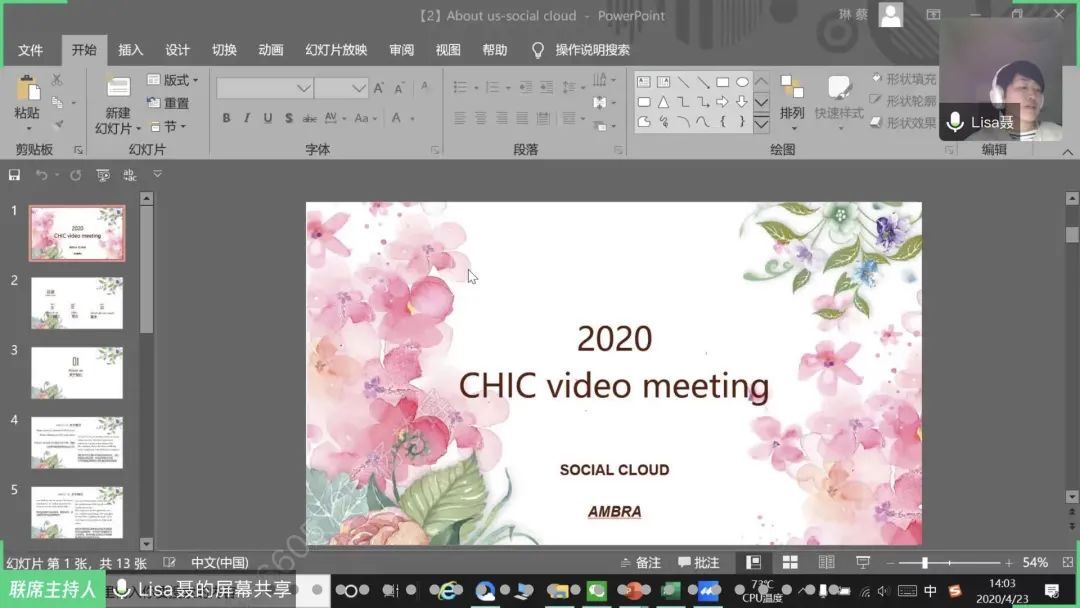Viewport: 1080px width, 608px height.
Task: Click the 重置 reset slide button
Action: [168, 103]
